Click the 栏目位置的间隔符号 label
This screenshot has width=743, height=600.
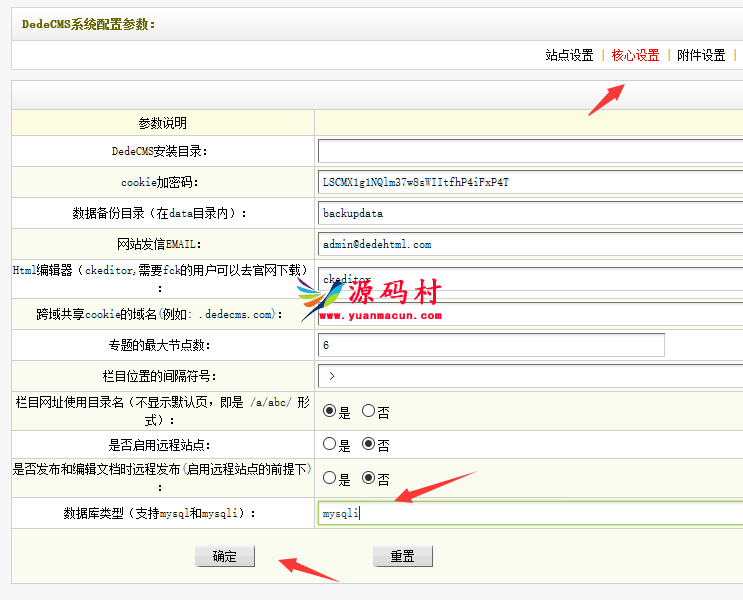tap(160, 376)
